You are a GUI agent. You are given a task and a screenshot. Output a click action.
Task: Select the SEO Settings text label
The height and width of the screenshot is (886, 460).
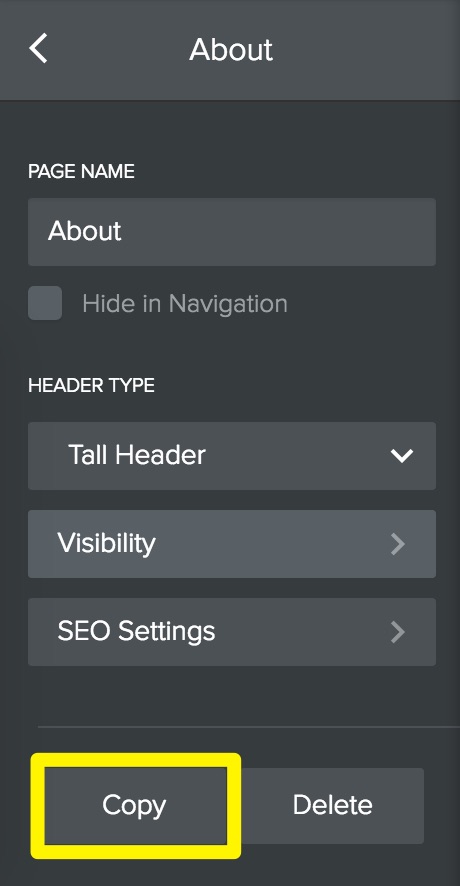[136, 631]
